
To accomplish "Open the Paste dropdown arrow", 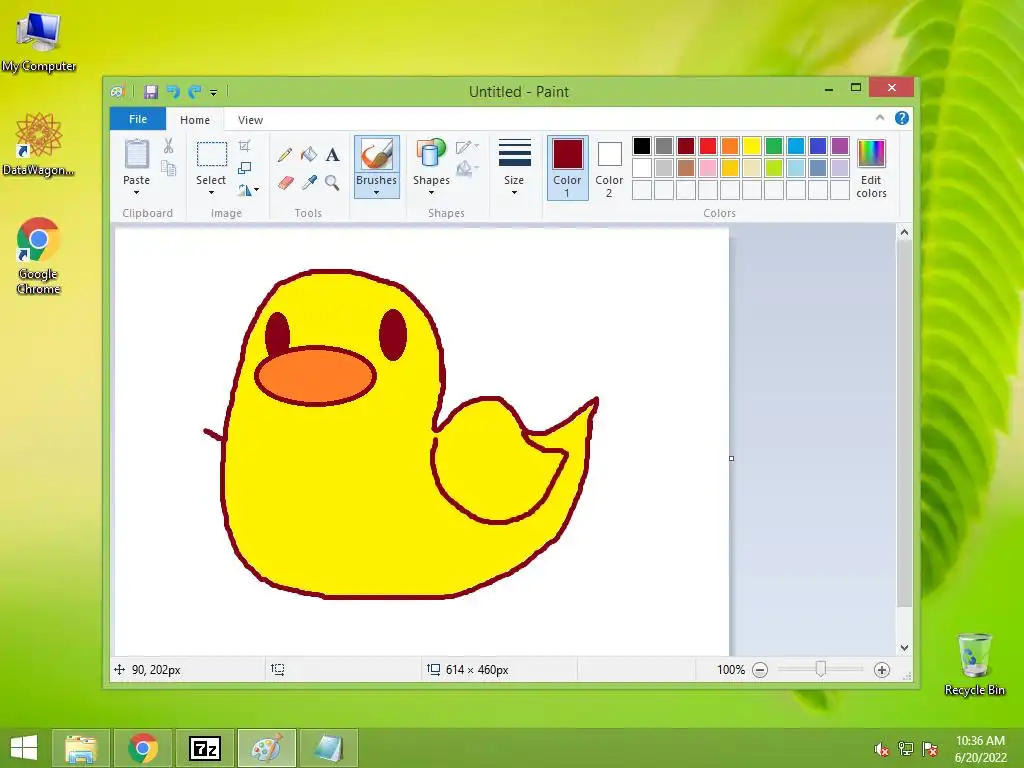I will click(136, 193).
